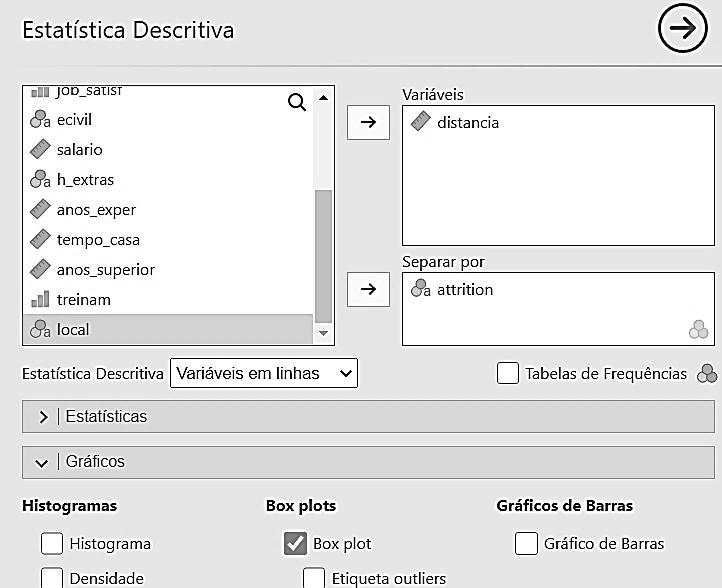This screenshot has height=588, width=722.
Task: Collapse the Gráficos section
Action: coord(42,463)
